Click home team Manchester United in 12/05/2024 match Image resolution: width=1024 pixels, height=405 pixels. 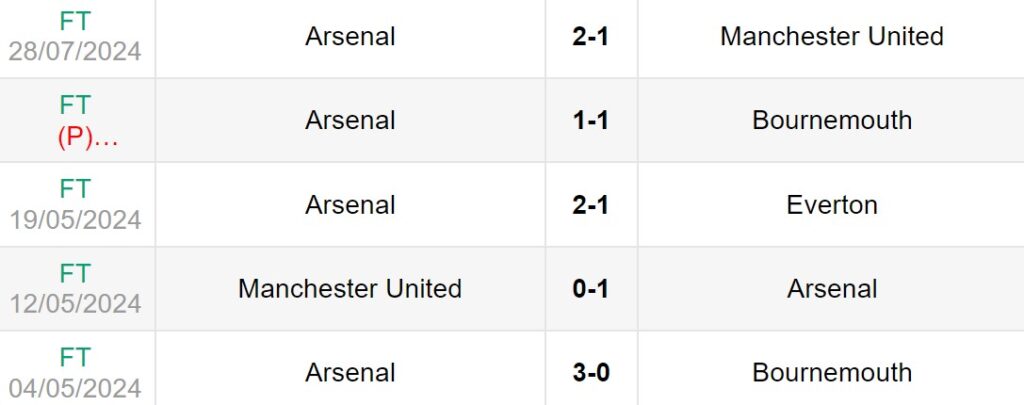pos(350,289)
